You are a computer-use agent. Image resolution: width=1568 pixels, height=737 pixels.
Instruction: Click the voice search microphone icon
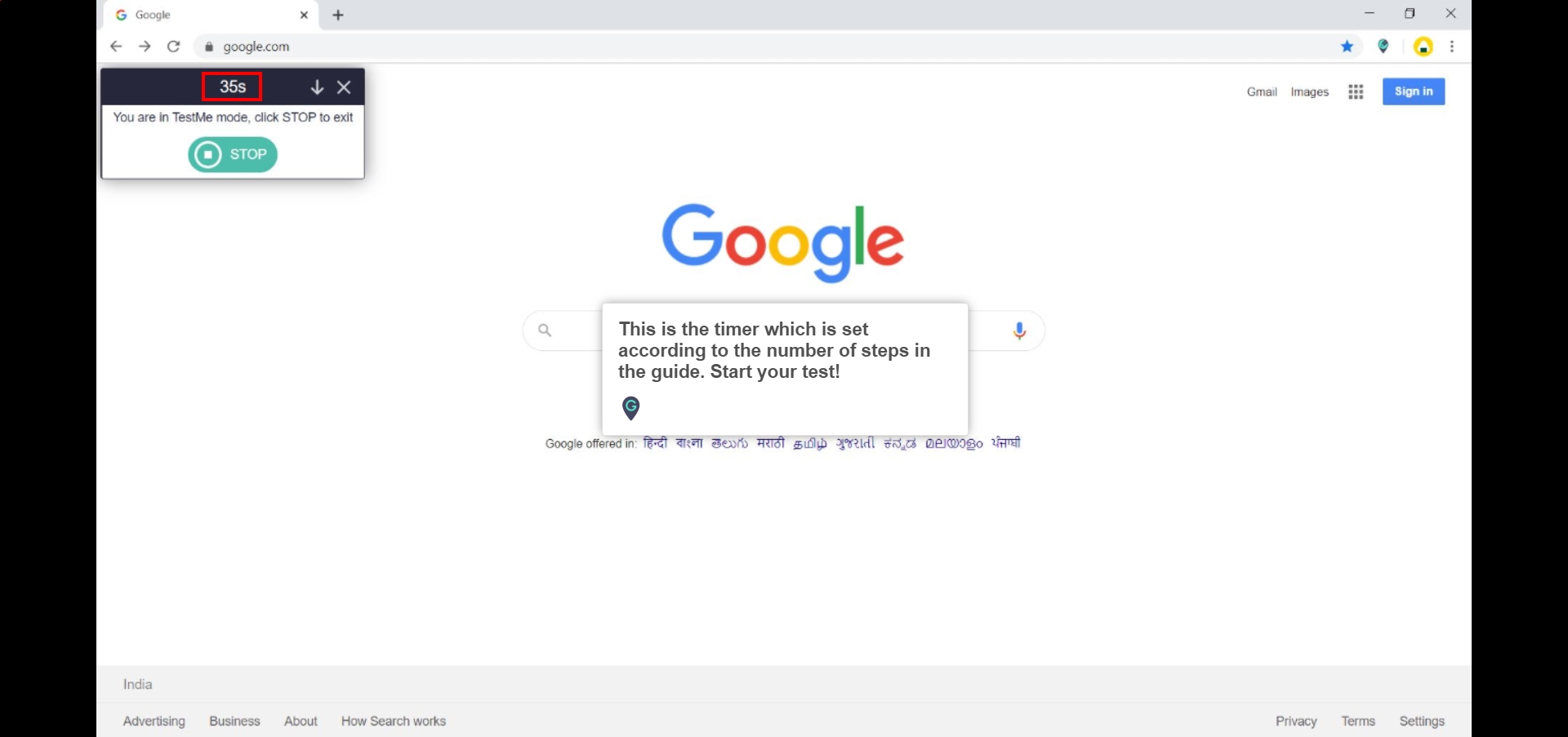pos(1018,331)
